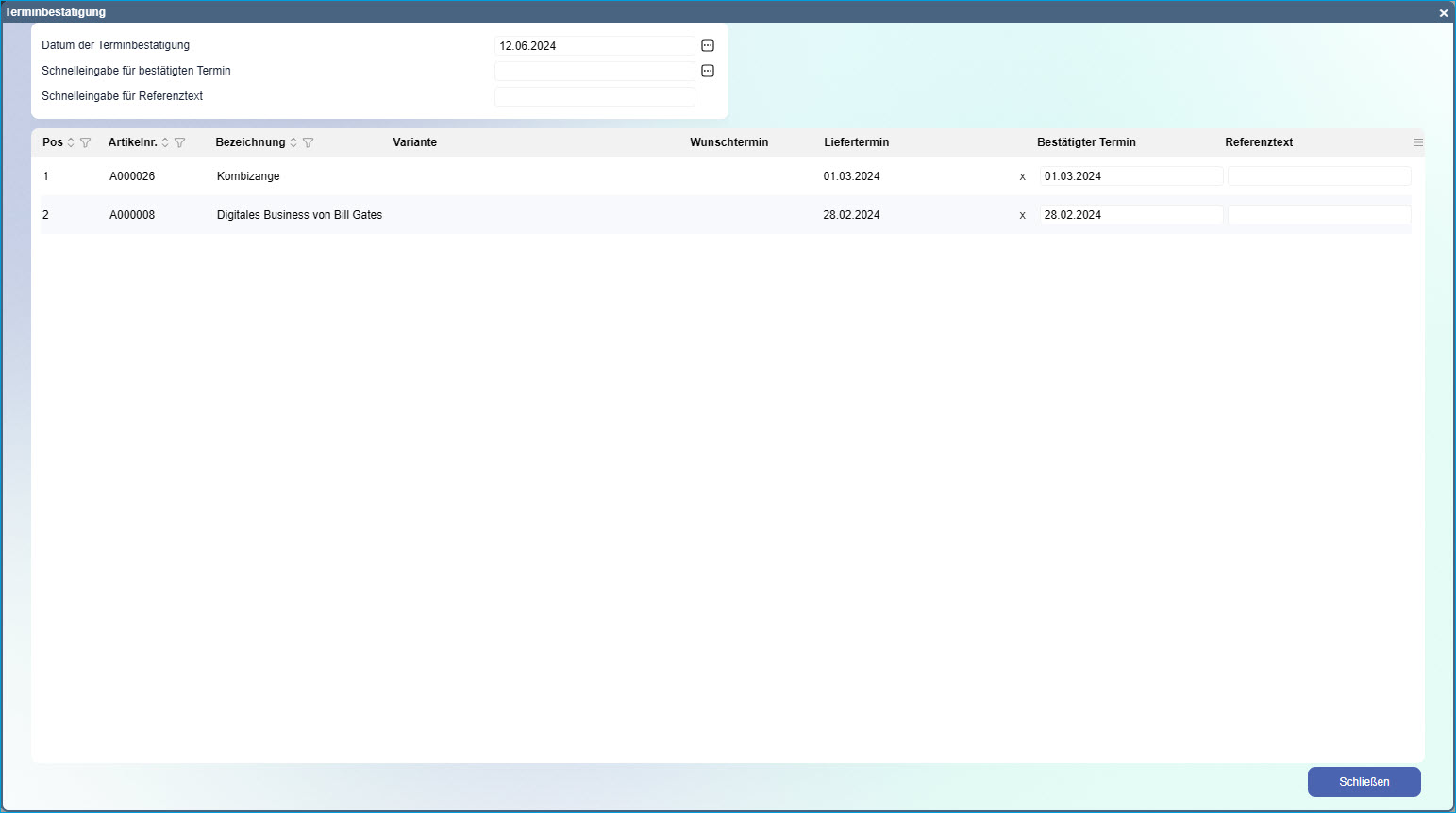Edit the Datum der Terminbestätigung field

click(x=594, y=45)
